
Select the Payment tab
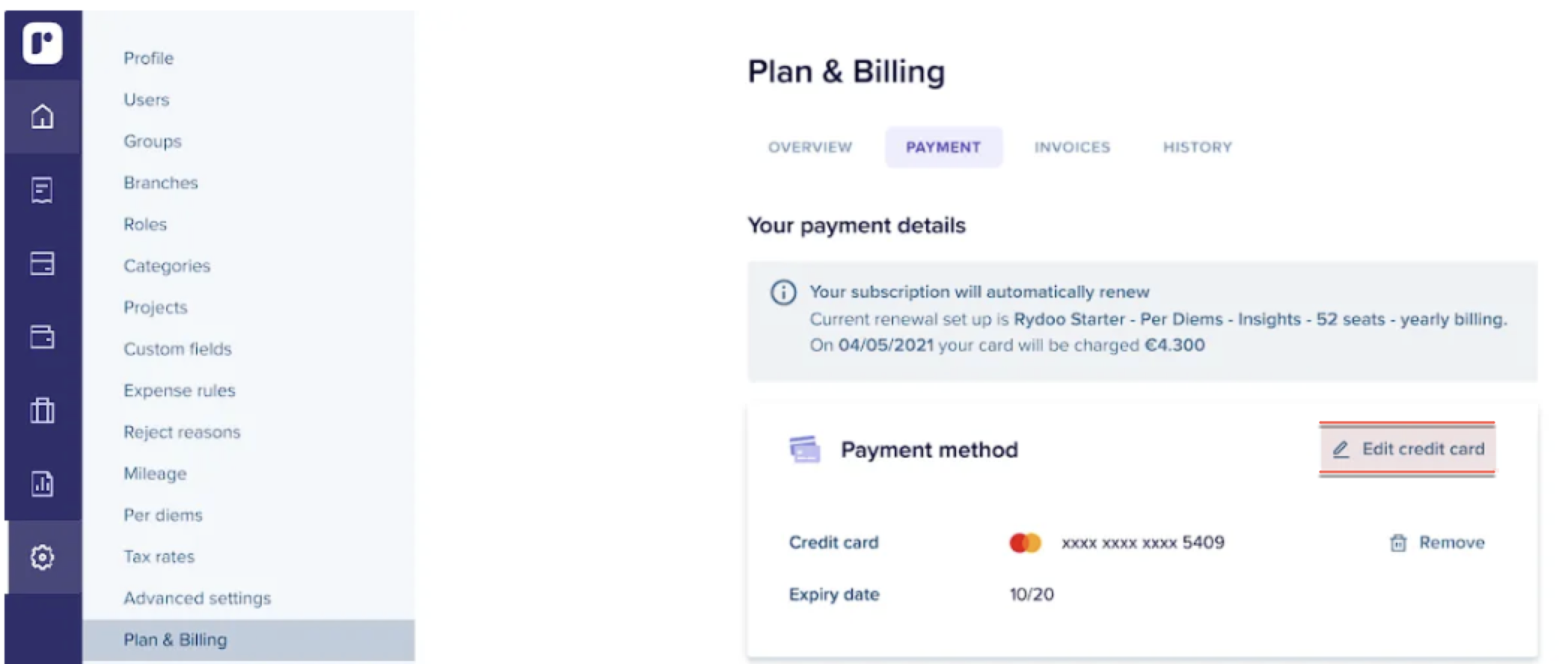point(943,147)
